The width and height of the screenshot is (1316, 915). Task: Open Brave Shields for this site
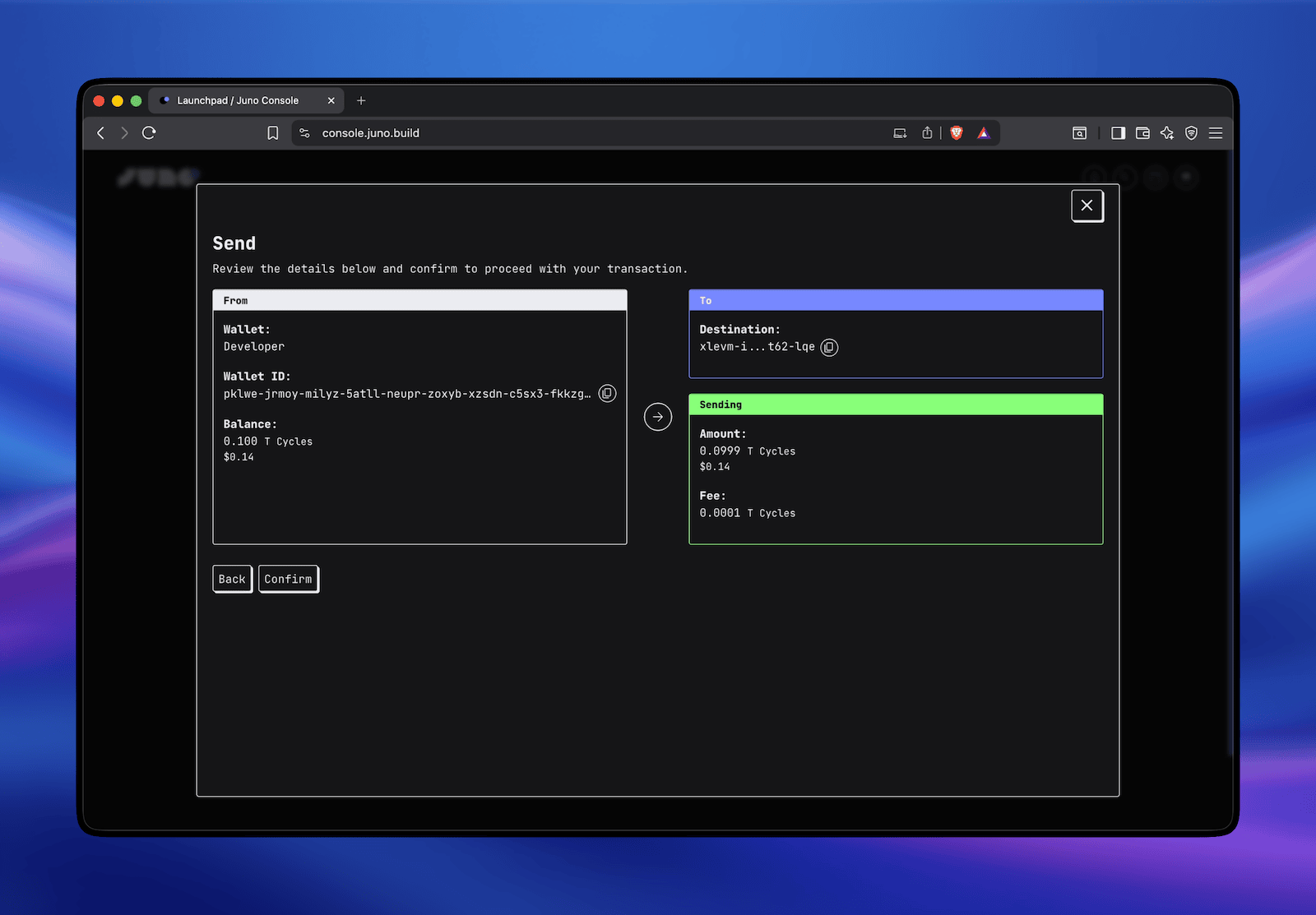click(x=956, y=132)
